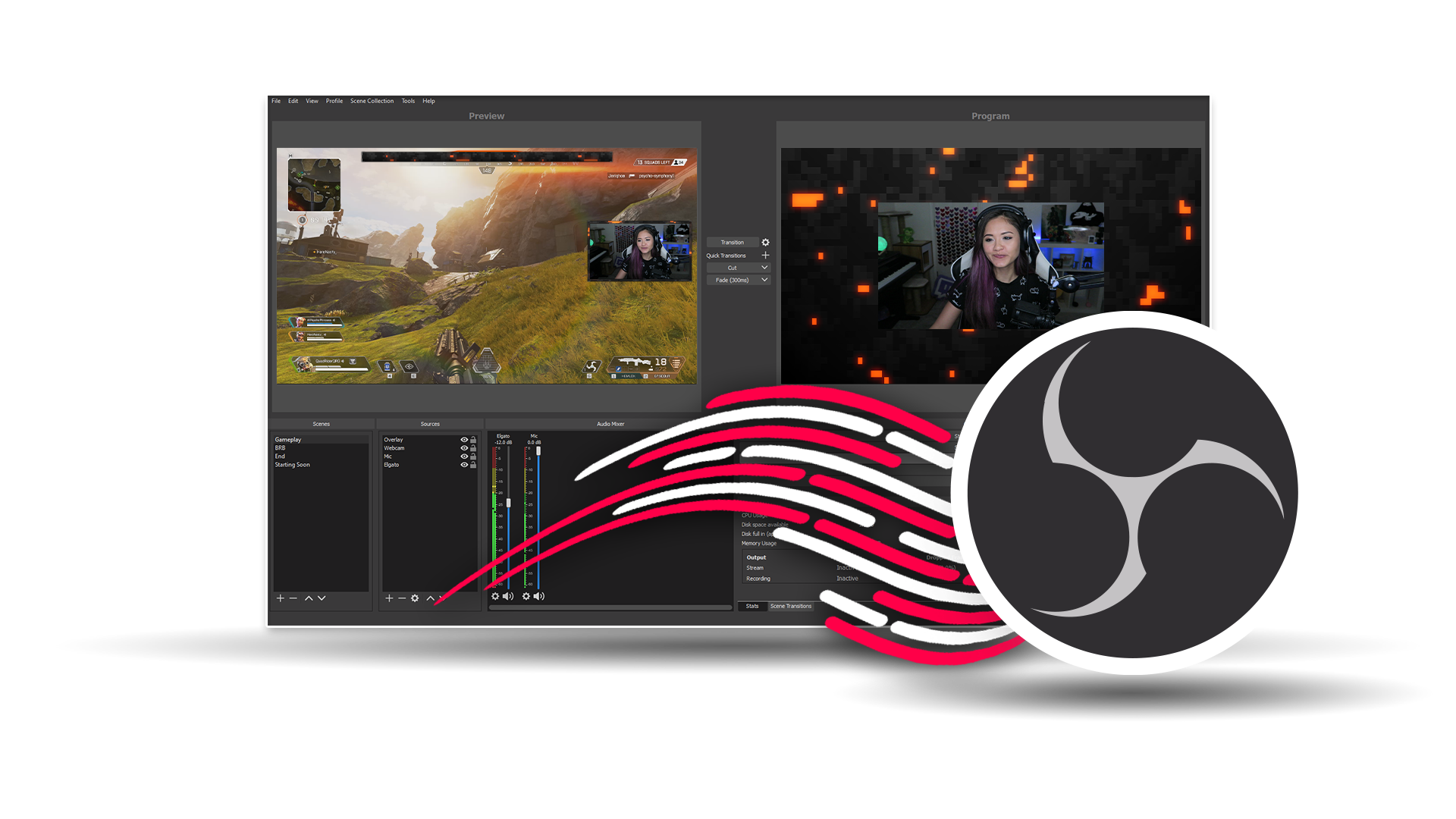Select the BRB scene

281,447
